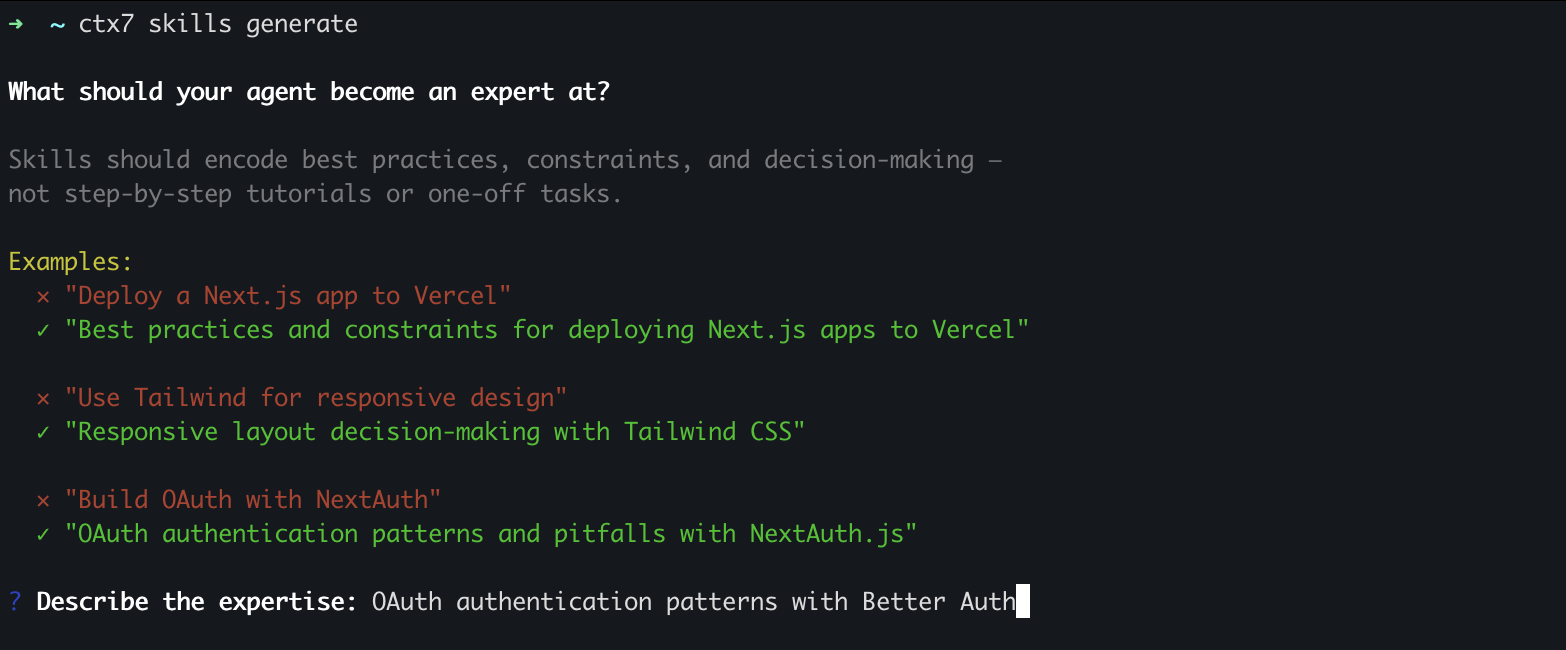Click the red X beside the Use Tailwind example
This screenshot has height=650, width=1566.
point(43,398)
